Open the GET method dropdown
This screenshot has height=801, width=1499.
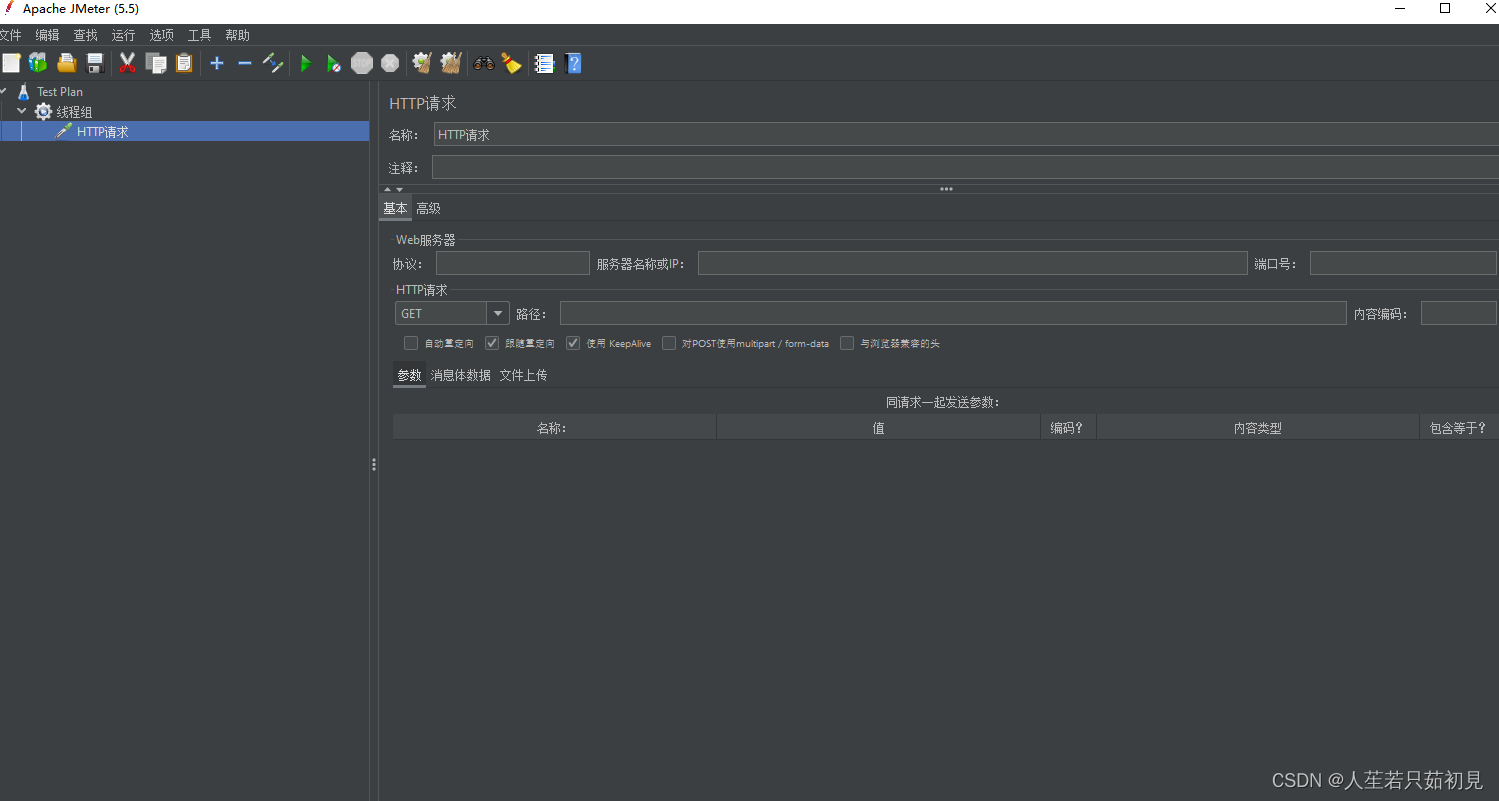[x=498, y=314]
